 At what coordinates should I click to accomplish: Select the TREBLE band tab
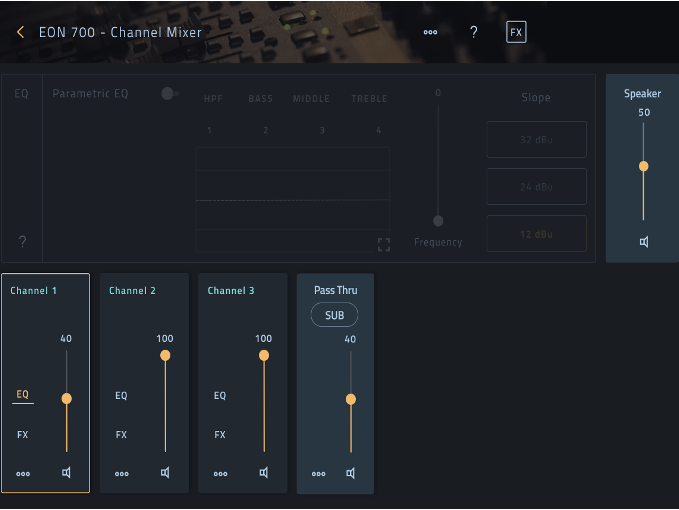pos(369,99)
